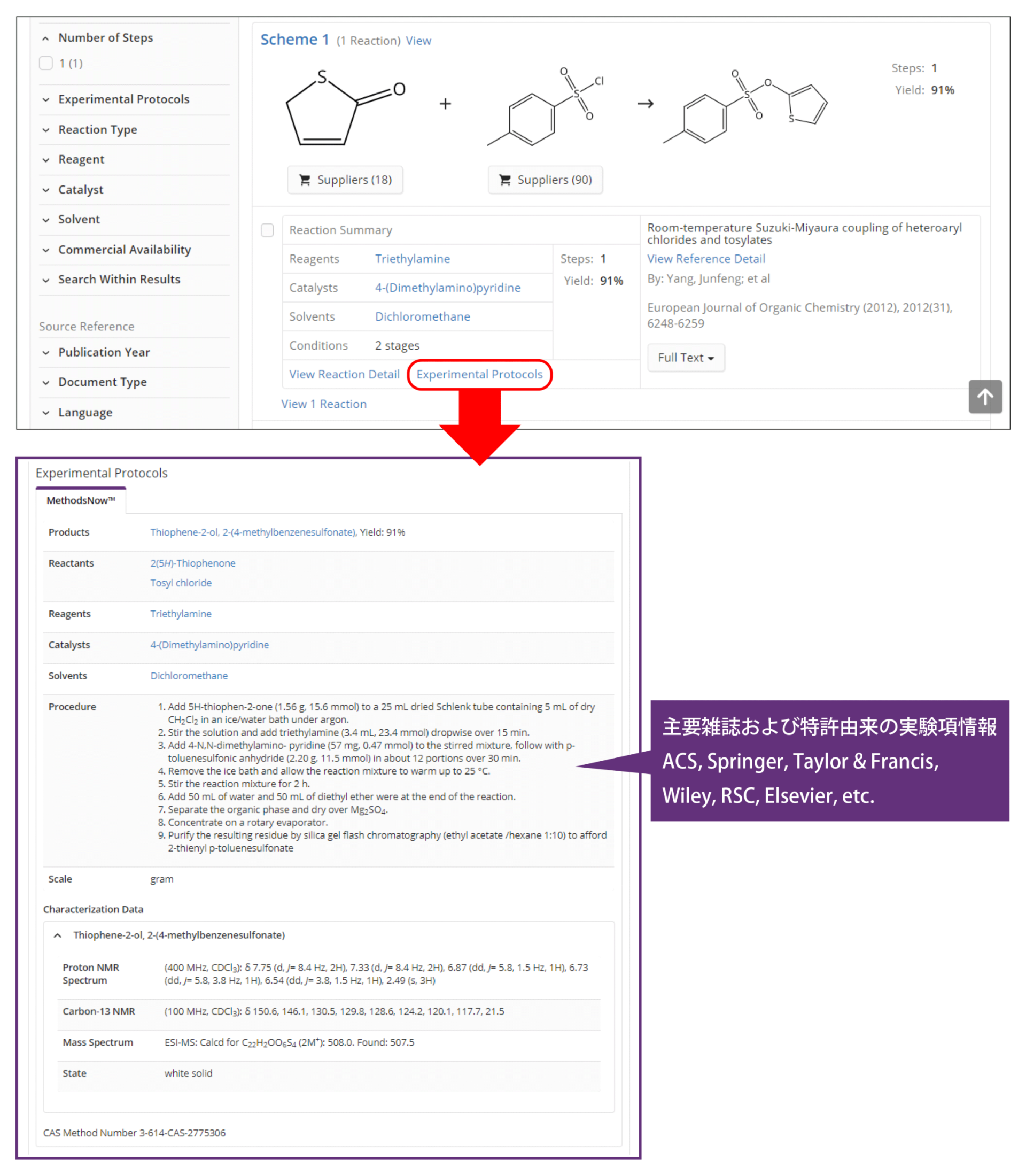Open Suppliers (90) button
This screenshot has width=1026, height=1176.
click(x=545, y=180)
